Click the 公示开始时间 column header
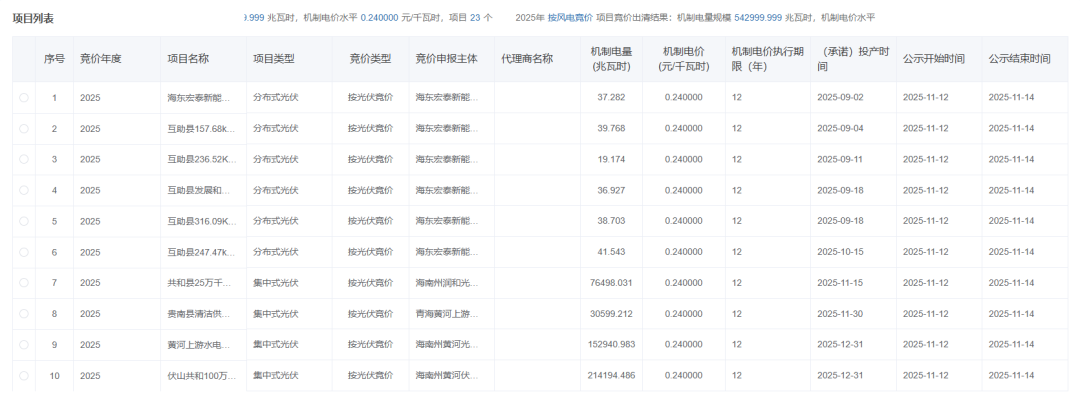This screenshot has height=401, width=1080. [x=933, y=59]
